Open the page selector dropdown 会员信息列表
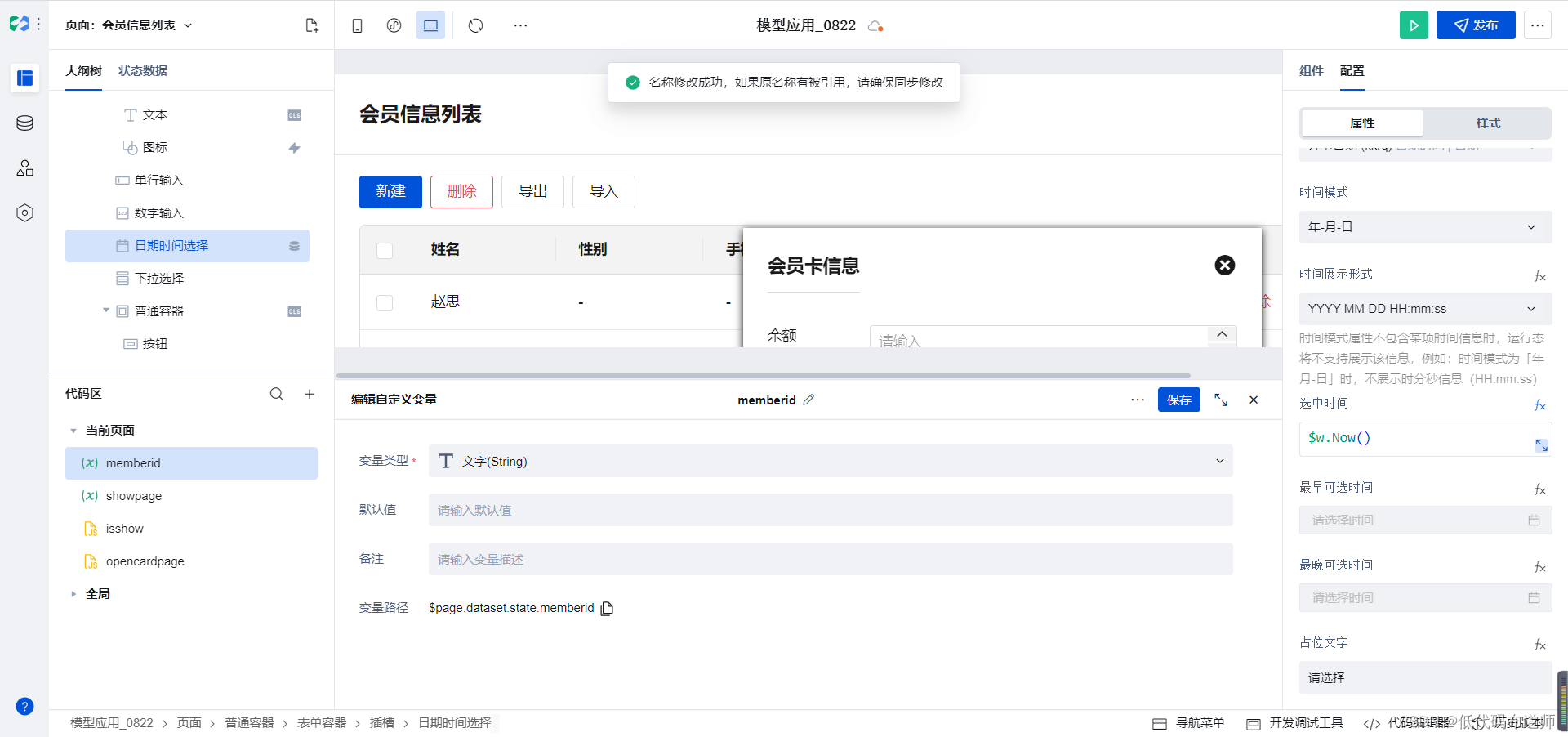The height and width of the screenshot is (737, 1568). pos(129,25)
